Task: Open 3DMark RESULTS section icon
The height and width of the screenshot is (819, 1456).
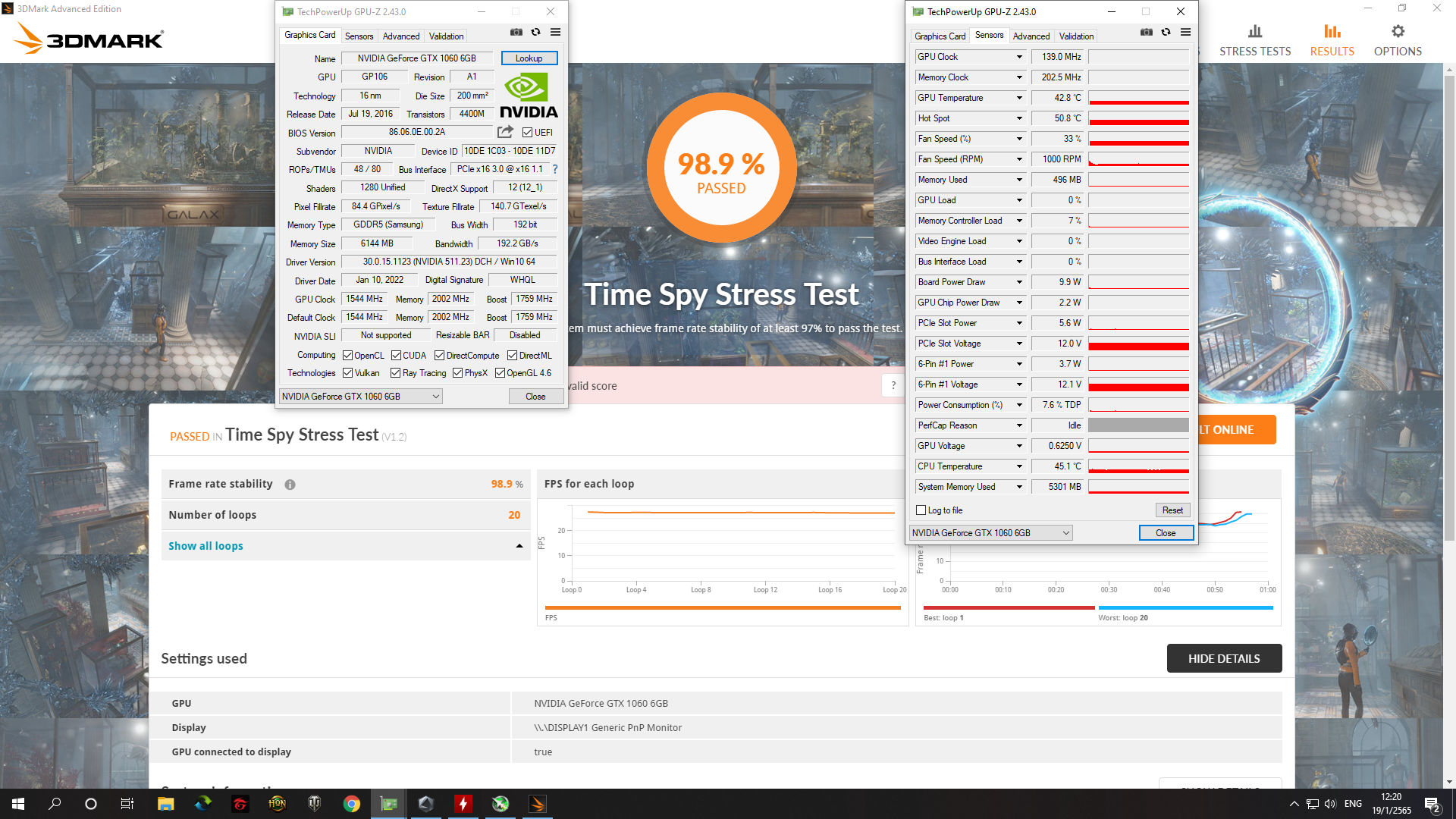Action: point(1332,32)
